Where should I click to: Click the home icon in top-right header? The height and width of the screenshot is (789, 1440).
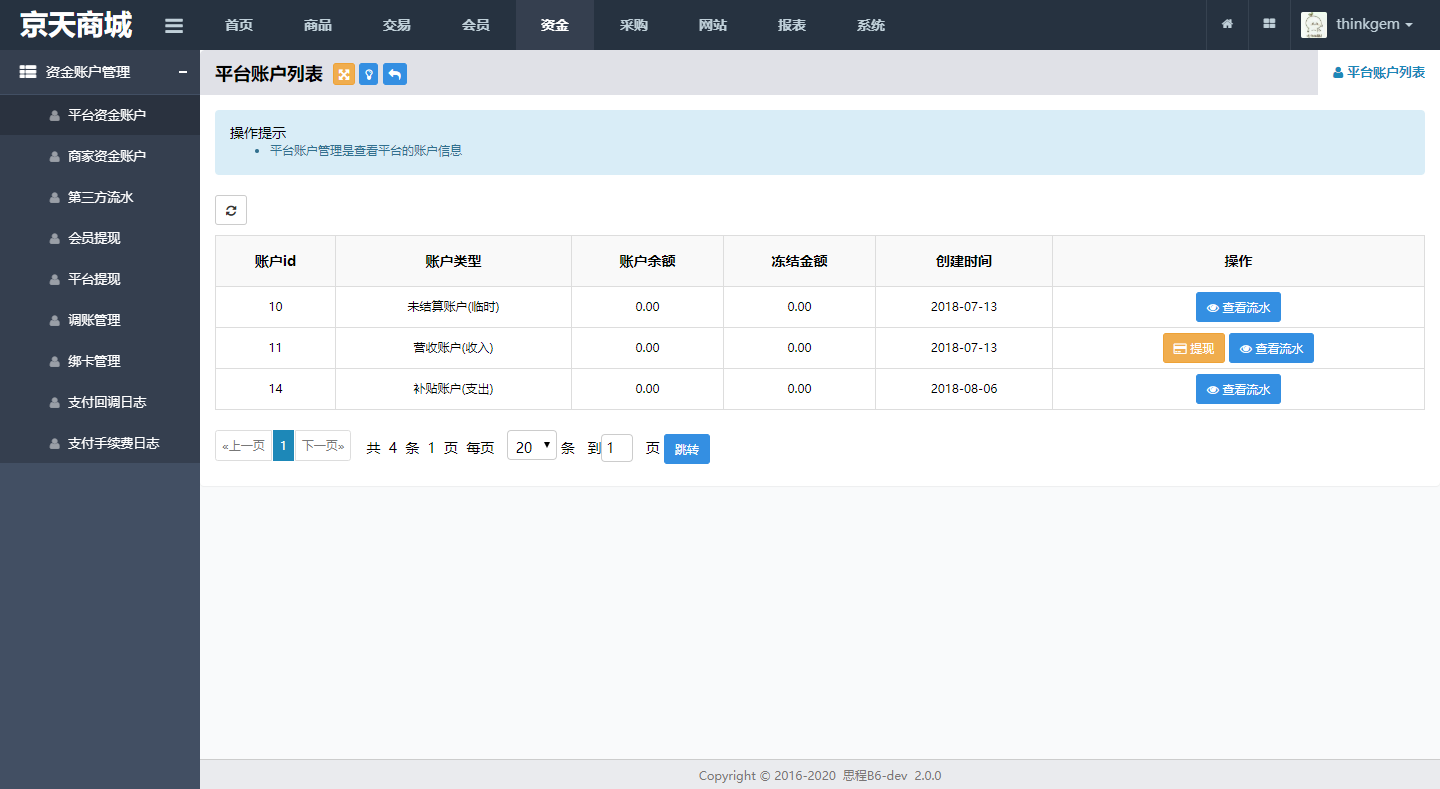click(1227, 24)
